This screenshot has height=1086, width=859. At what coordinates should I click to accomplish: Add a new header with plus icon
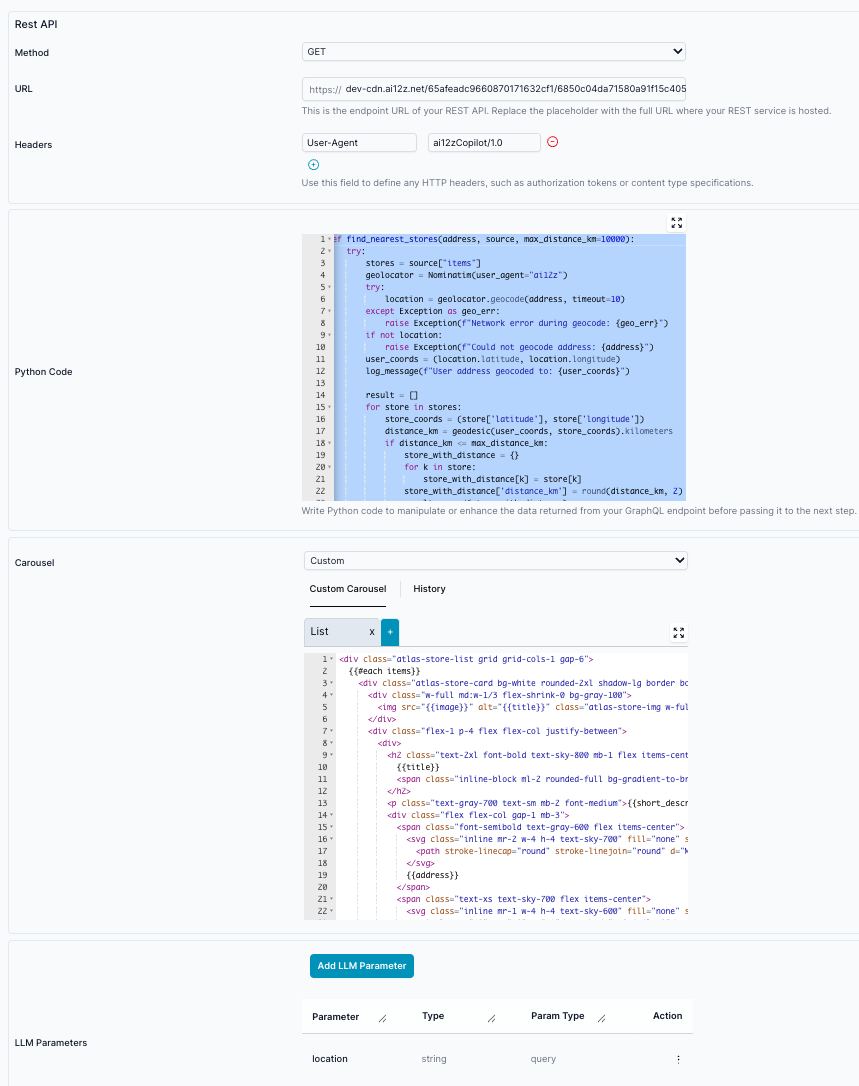(313, 164)
